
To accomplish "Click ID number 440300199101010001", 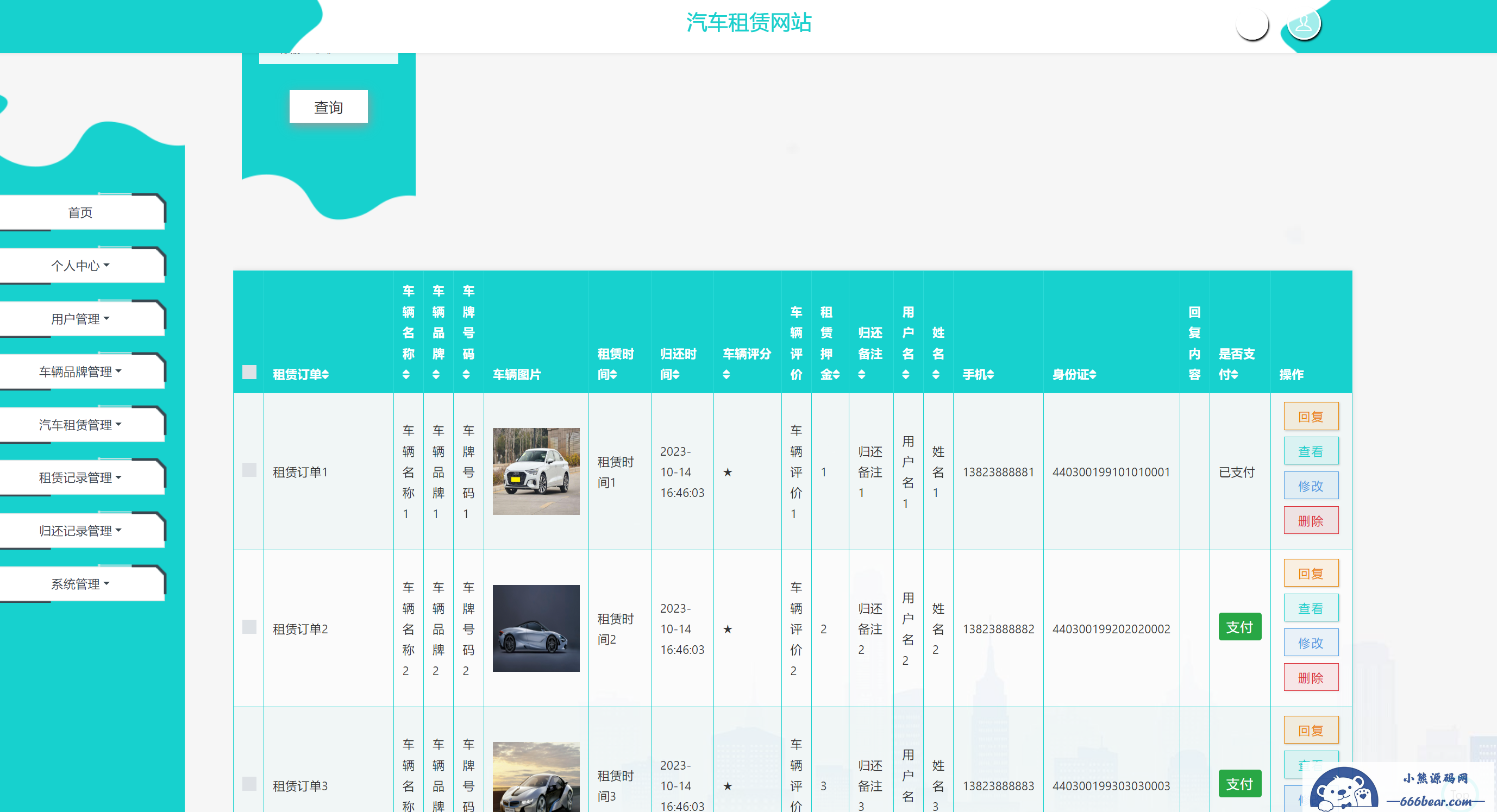I will (x=1111, y=472).
